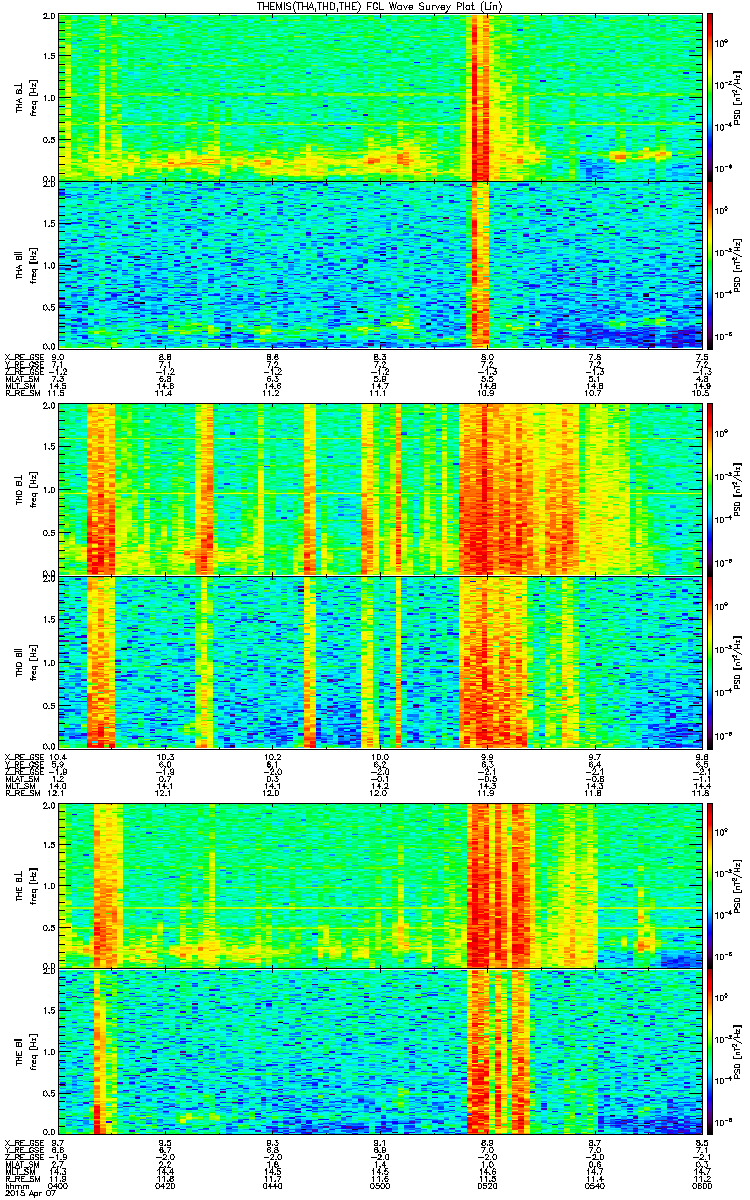Click the THE B⊥ spectrogram panel
Image resolution: width=750 pixels, height=1200 pixels.
pyautogui.click(x=382, y=884)
